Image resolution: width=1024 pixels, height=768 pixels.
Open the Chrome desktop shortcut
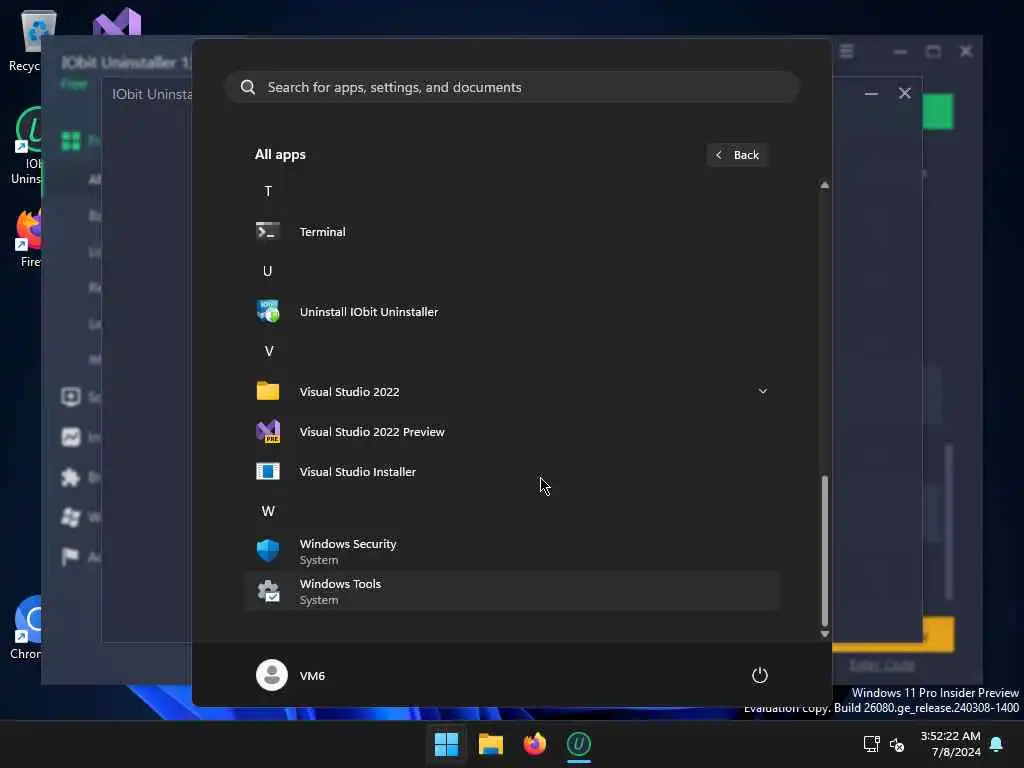tap(26, 627)
